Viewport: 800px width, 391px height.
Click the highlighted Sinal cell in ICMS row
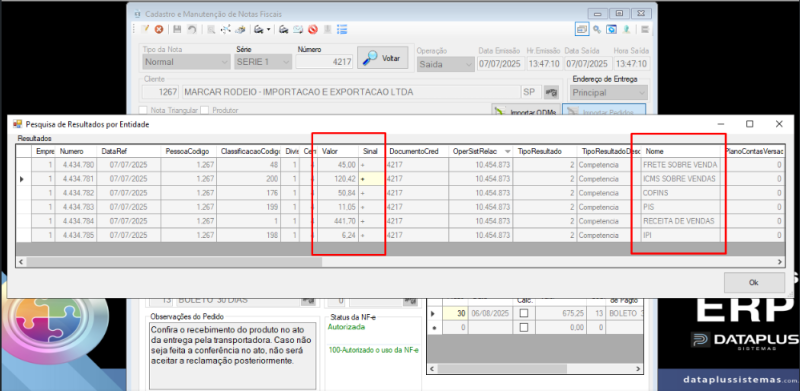pyautogui.click(x=371, y=179)
